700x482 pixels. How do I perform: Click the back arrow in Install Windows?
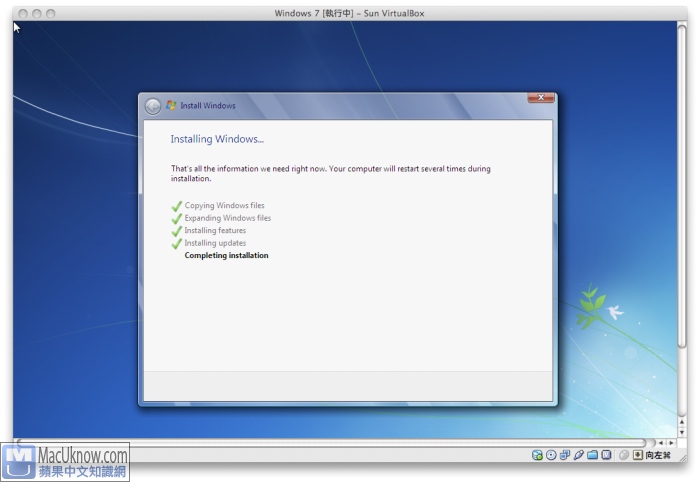pos(153,106)
